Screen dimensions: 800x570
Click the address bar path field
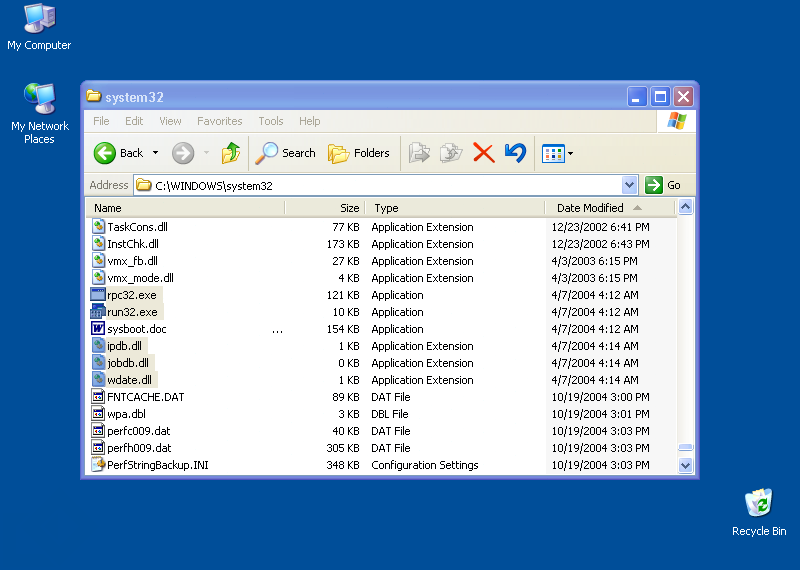[378, 185]
